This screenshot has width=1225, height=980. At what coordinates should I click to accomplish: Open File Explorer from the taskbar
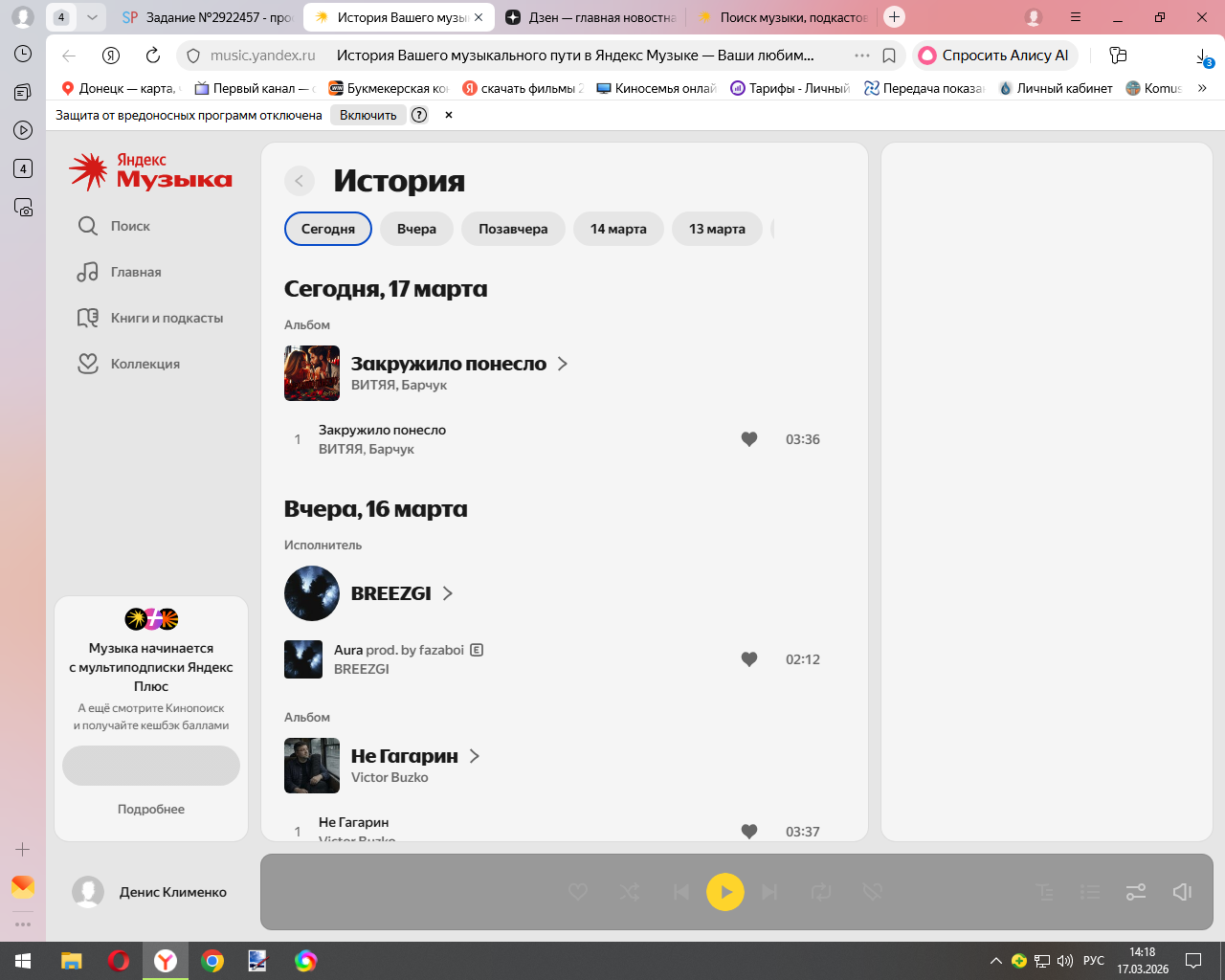coord(72,961)
